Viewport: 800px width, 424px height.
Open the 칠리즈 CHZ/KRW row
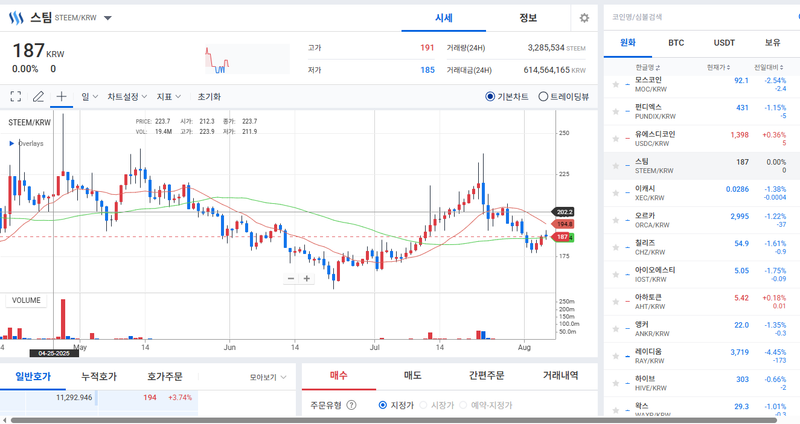point(702,247)
